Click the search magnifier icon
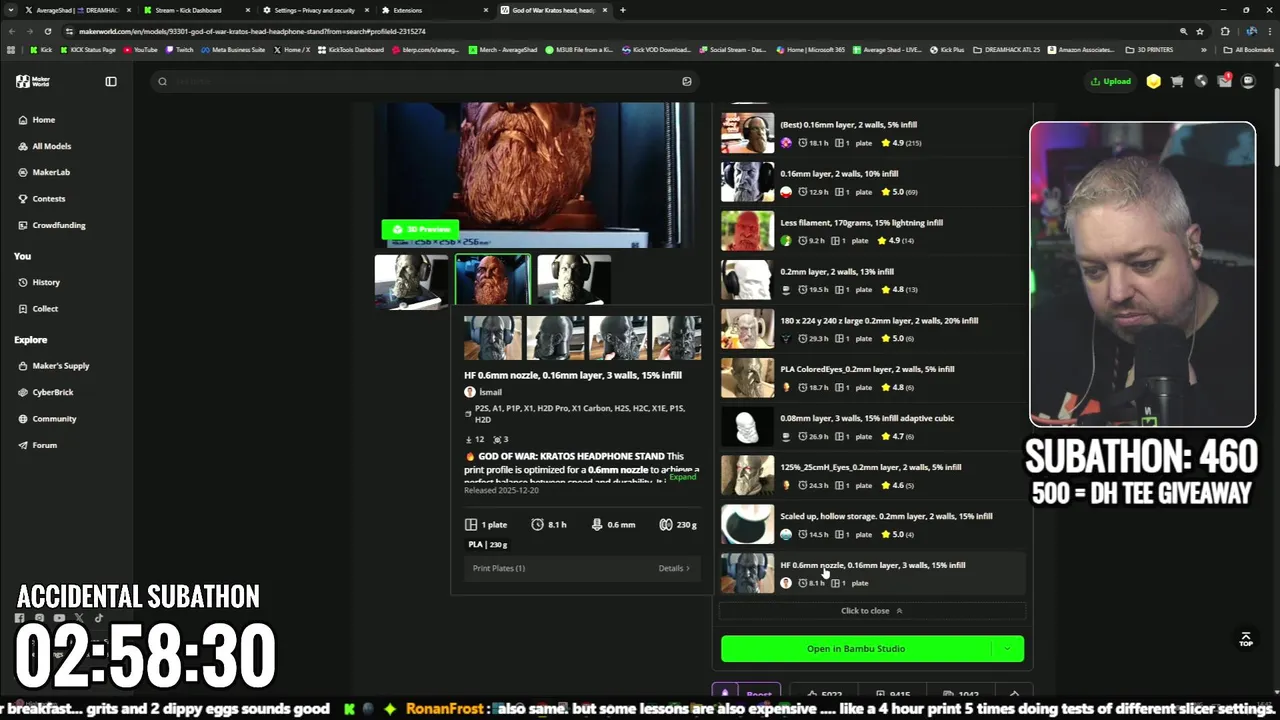The image size is (1280, 720). pos(162,81)
